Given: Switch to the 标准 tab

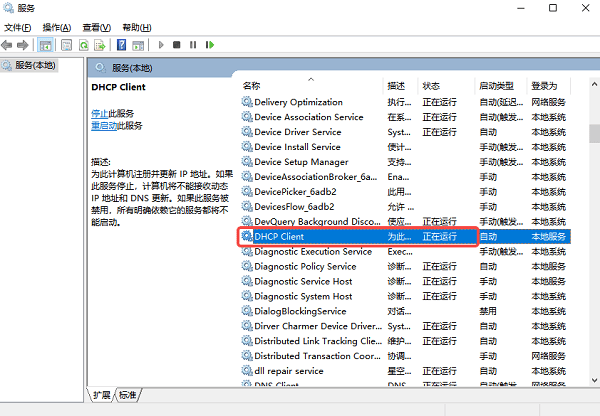Looking at the screenshot, I should pyautogui.click(x=128, y=396).
